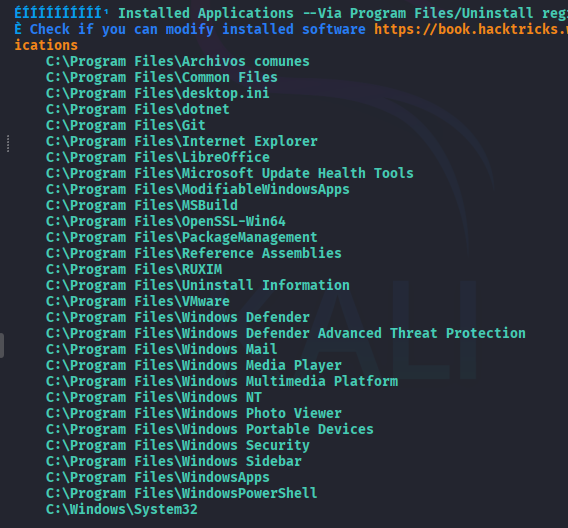Screen dimensions: 568x528
Task: Open the book.hacktricks URL link
Action: tap(471, 29)
